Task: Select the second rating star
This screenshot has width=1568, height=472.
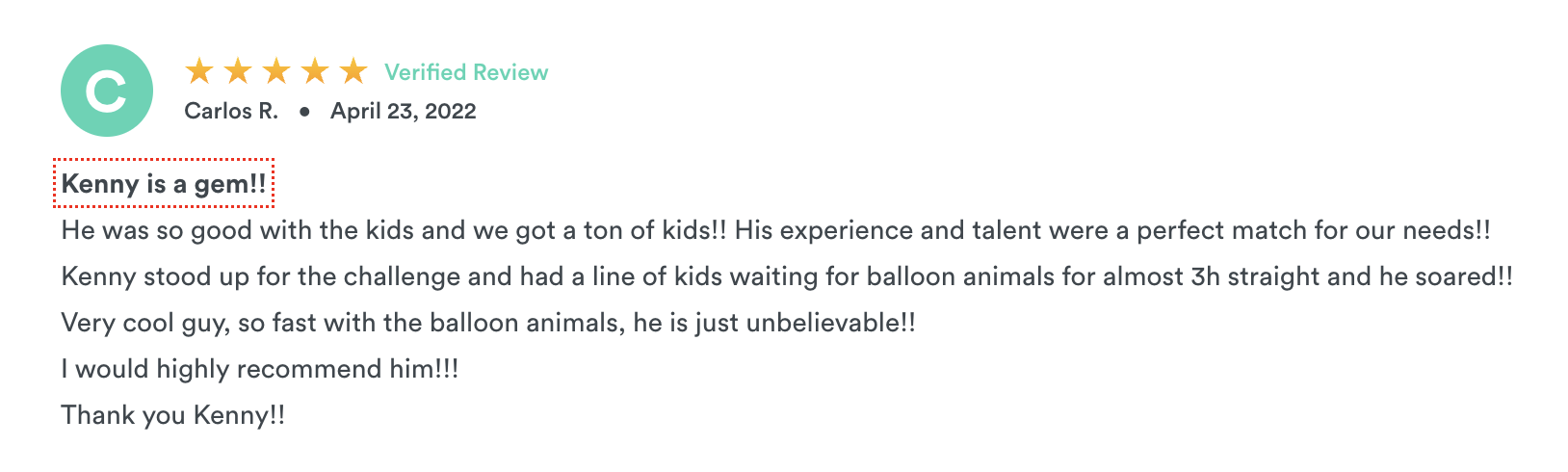Action: coord(238,70)
